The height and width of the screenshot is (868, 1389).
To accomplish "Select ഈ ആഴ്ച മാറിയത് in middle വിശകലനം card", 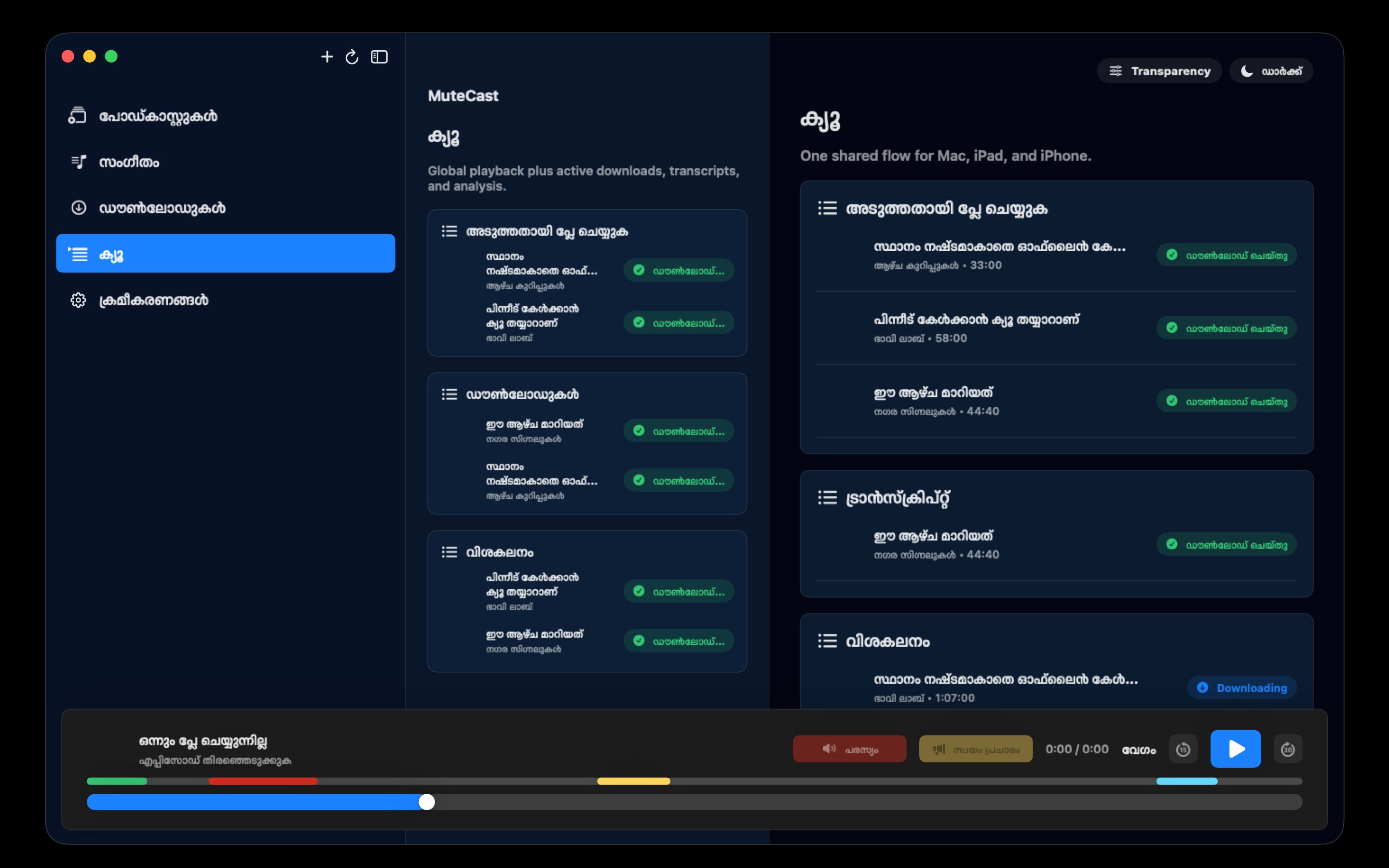I will click(587, 641).
